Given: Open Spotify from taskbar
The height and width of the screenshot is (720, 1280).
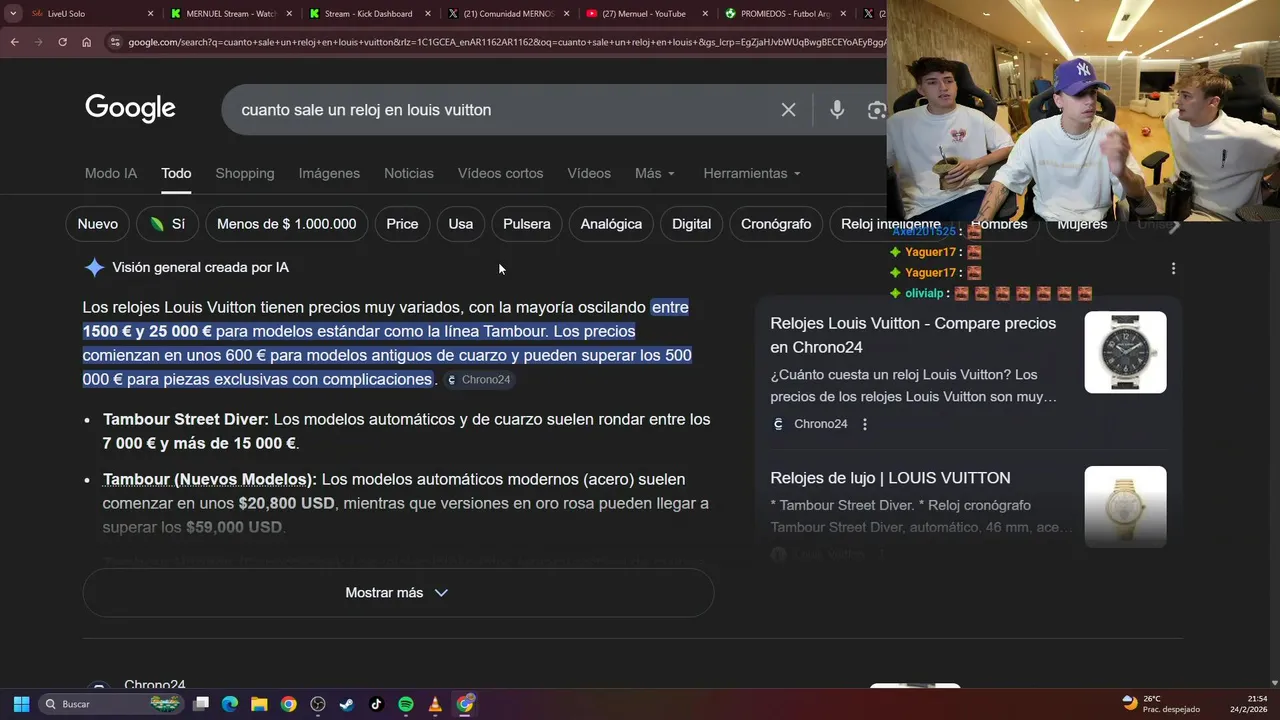Looking at the screenshot, I should 406,704.
